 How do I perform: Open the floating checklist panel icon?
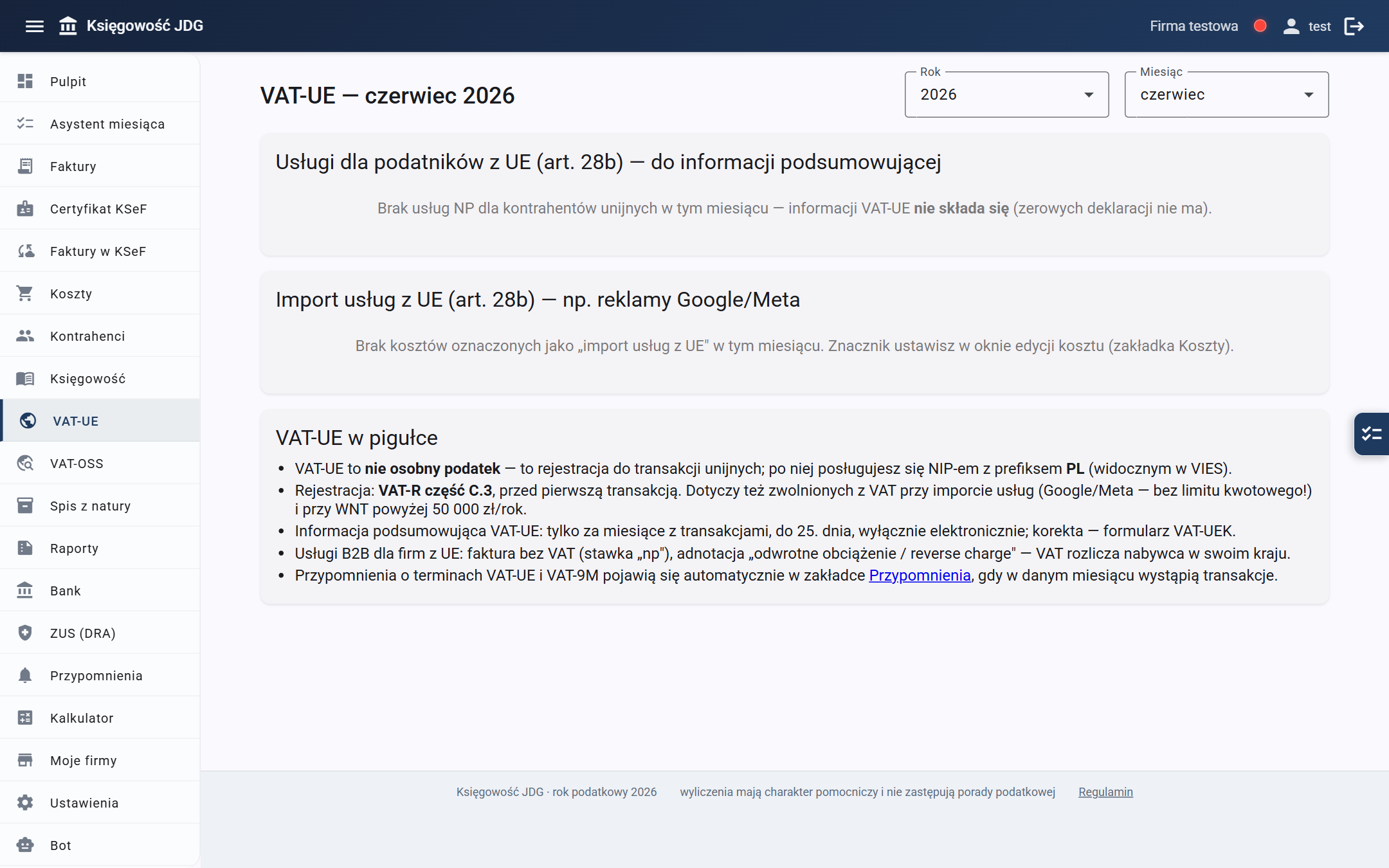(1372, 434)
